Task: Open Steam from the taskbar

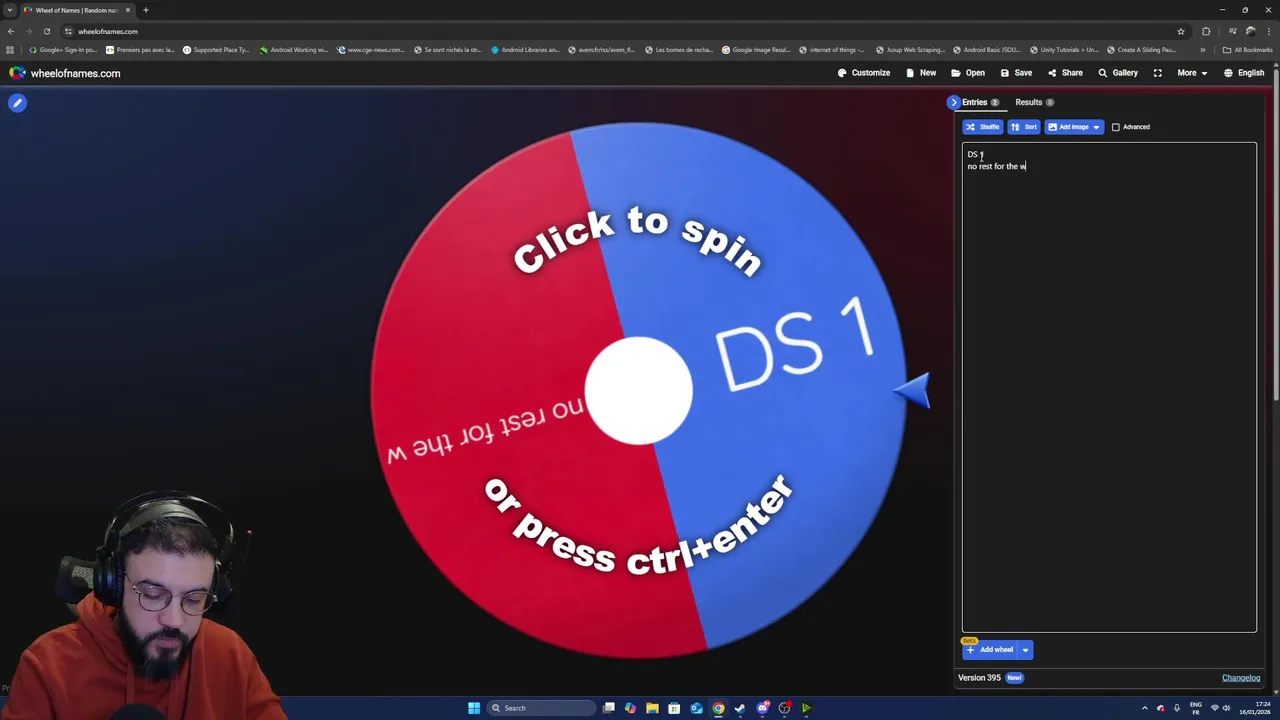Action: click(740, 708)
